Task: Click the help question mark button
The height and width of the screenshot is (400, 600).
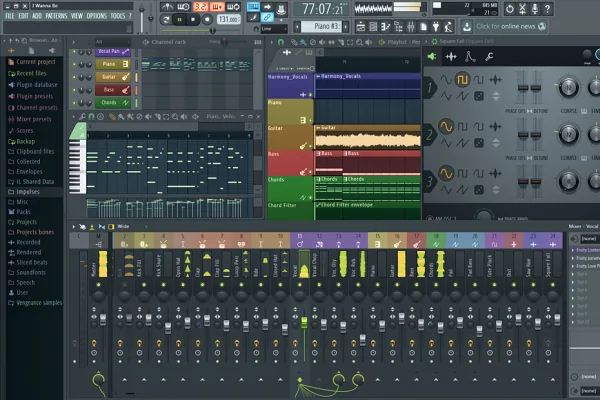Action: (548, 8)
